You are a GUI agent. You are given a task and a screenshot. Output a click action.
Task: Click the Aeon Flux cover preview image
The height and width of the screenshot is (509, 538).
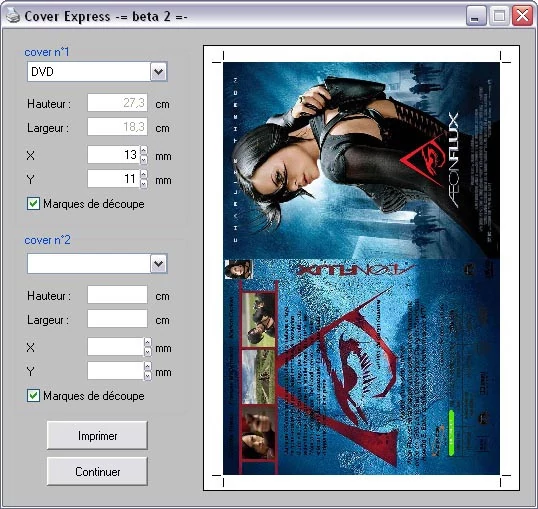click(x=361, y=268)
